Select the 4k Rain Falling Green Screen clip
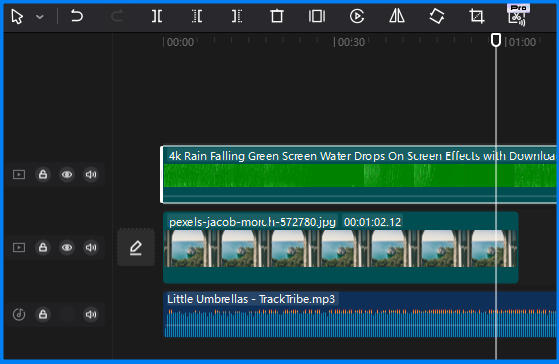Screen dimensions: 559x364 click(359, 175)
